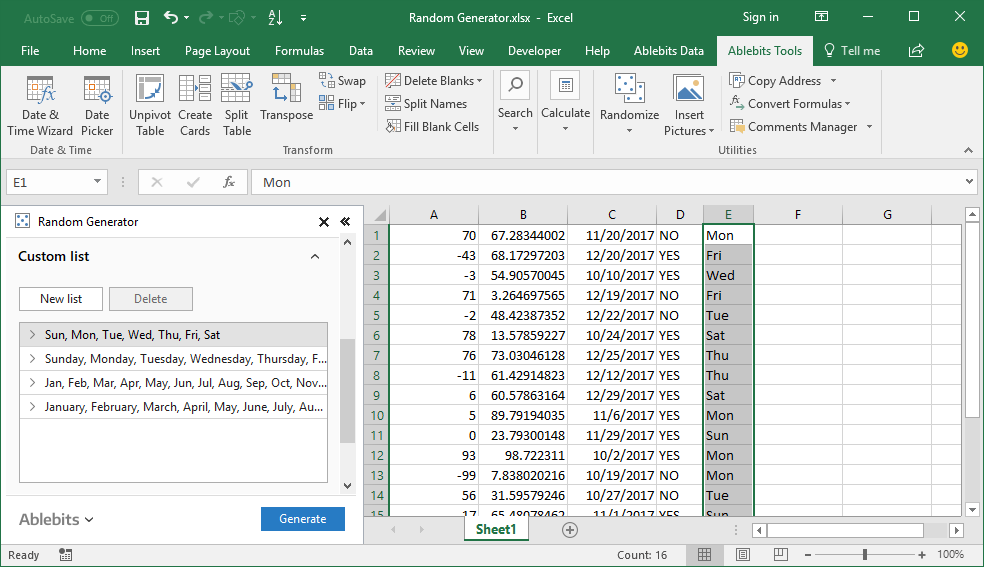Open the Split Table tool
This screenshot has width=984, height=567.
[x=237, y=105]
